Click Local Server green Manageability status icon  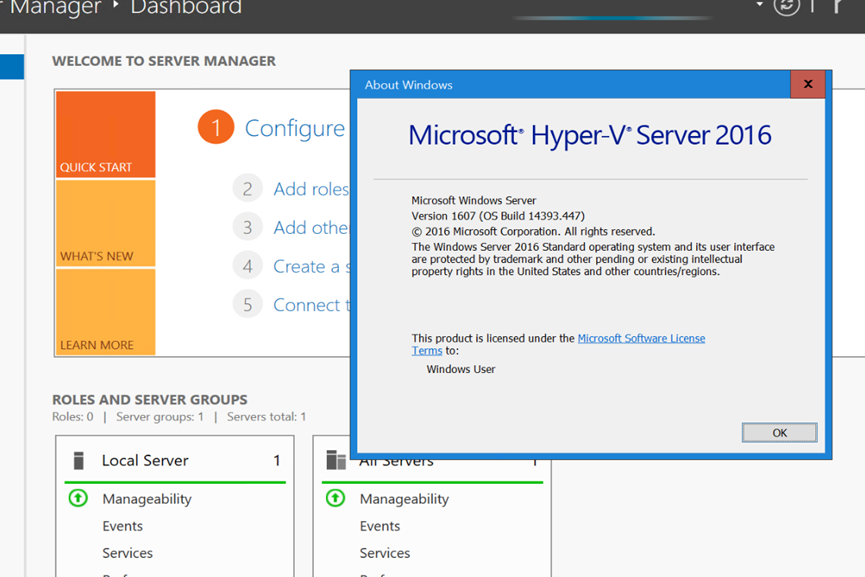[x=78, y=498]
